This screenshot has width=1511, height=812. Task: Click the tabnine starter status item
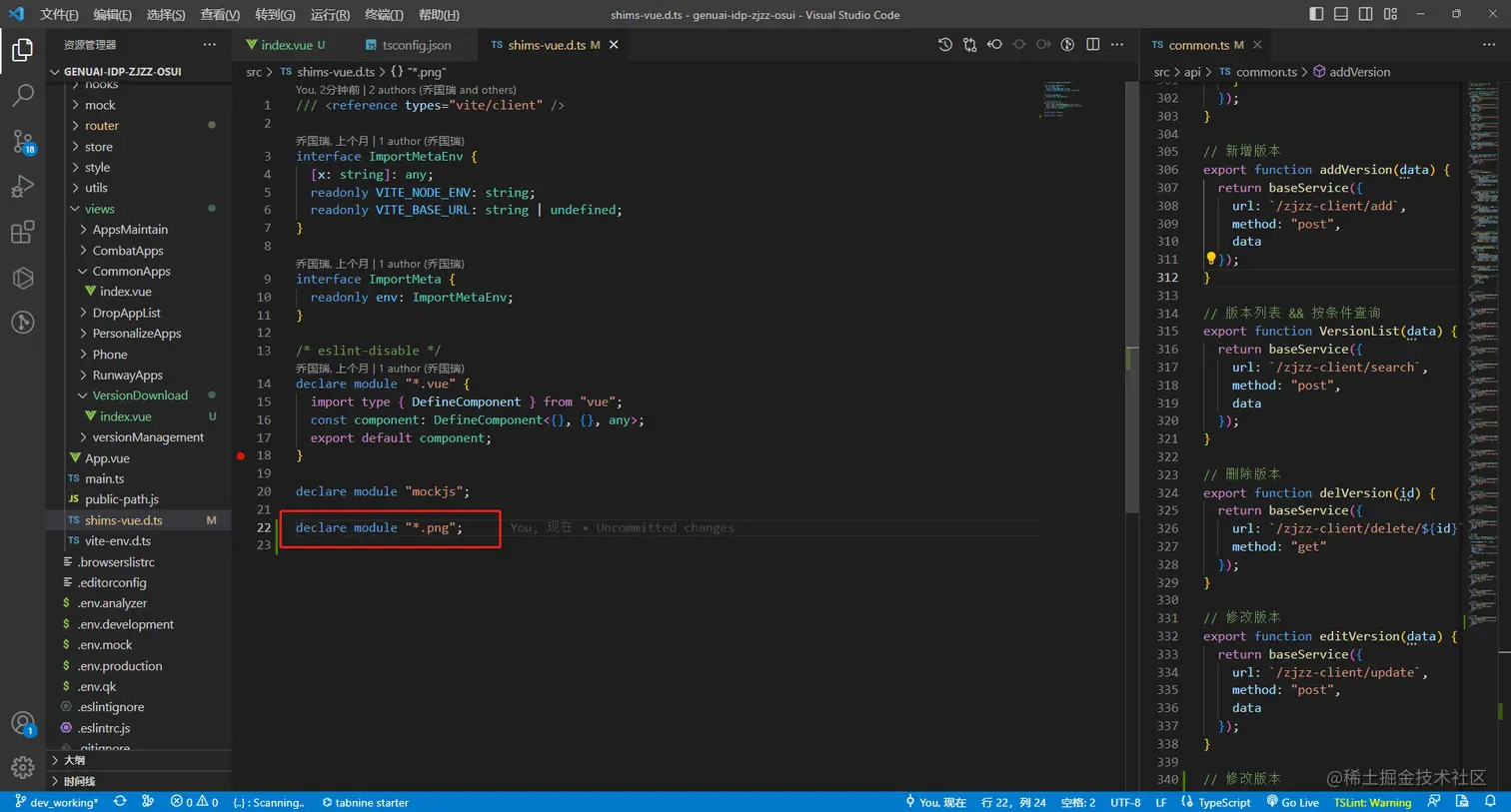365,802
